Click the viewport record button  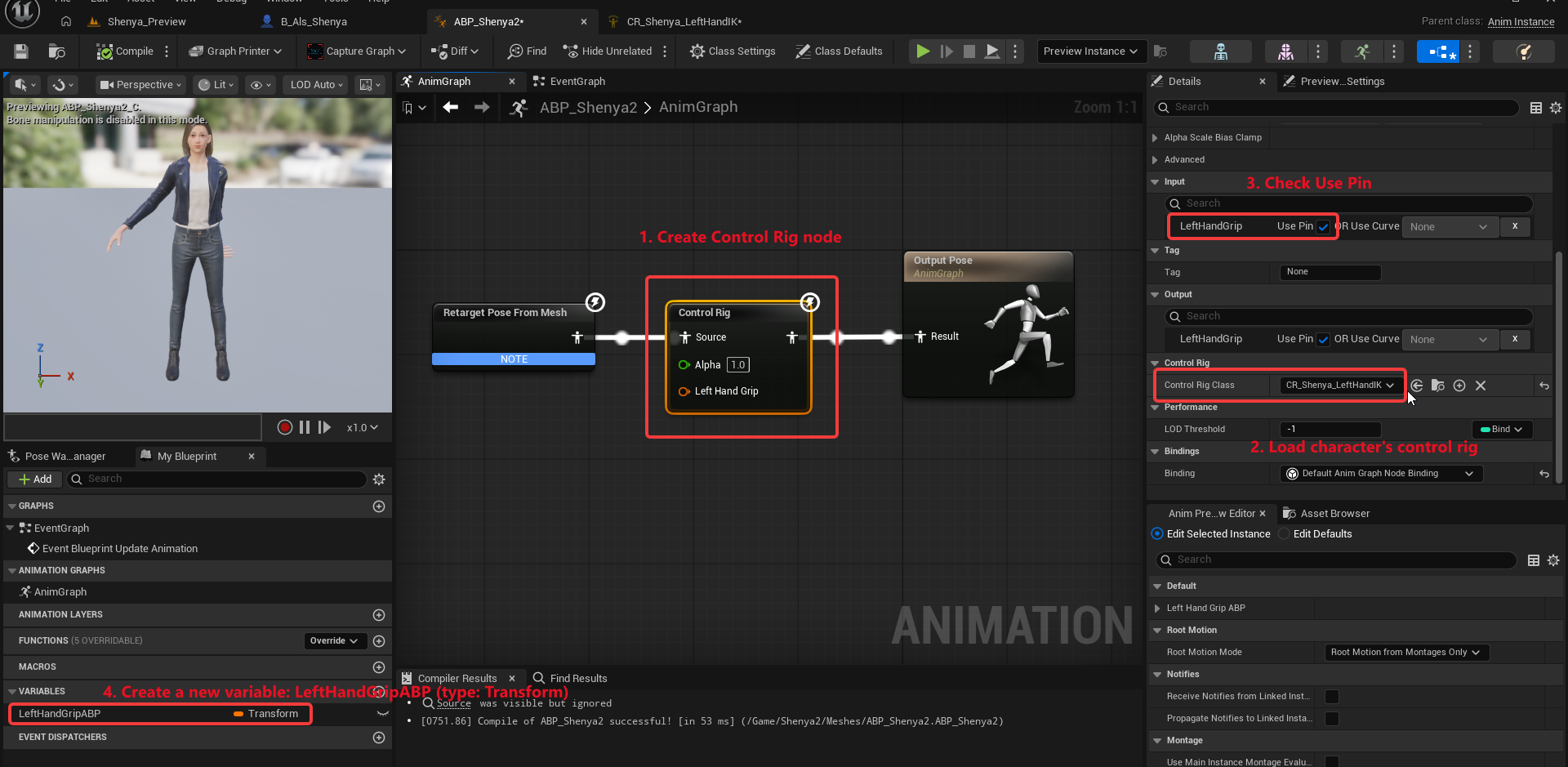[x=284, y=427]
